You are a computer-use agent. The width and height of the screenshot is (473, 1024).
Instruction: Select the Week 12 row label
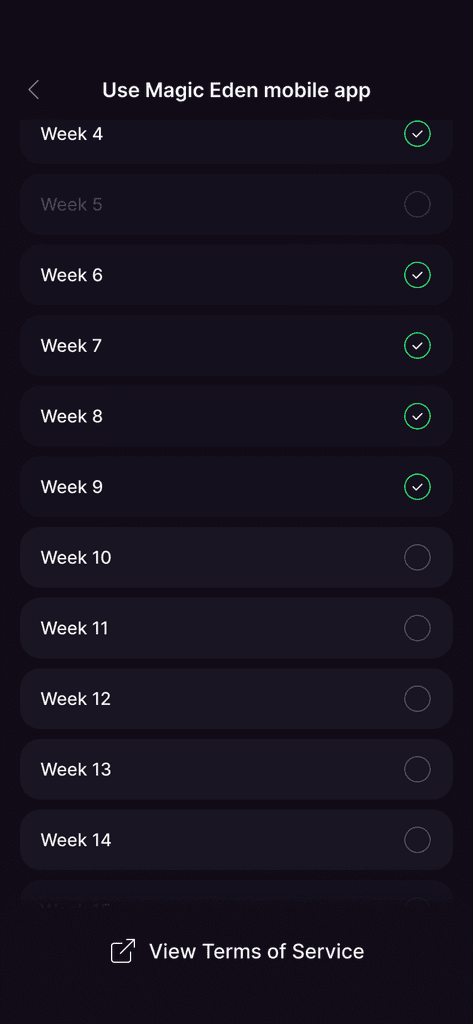76,698
